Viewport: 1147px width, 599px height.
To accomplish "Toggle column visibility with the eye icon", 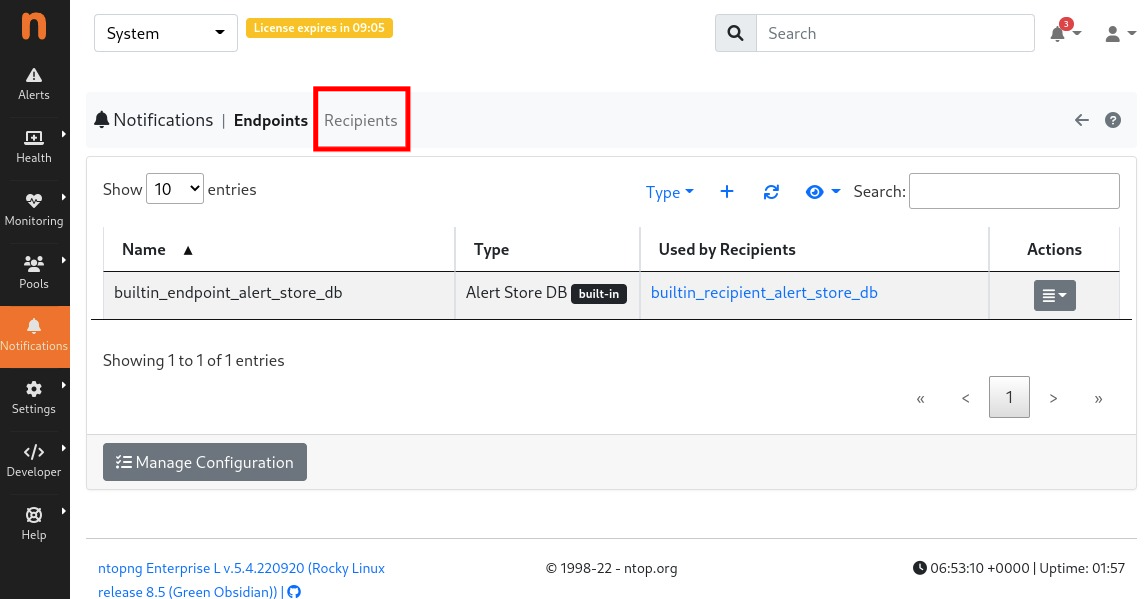I will point(815,191).
